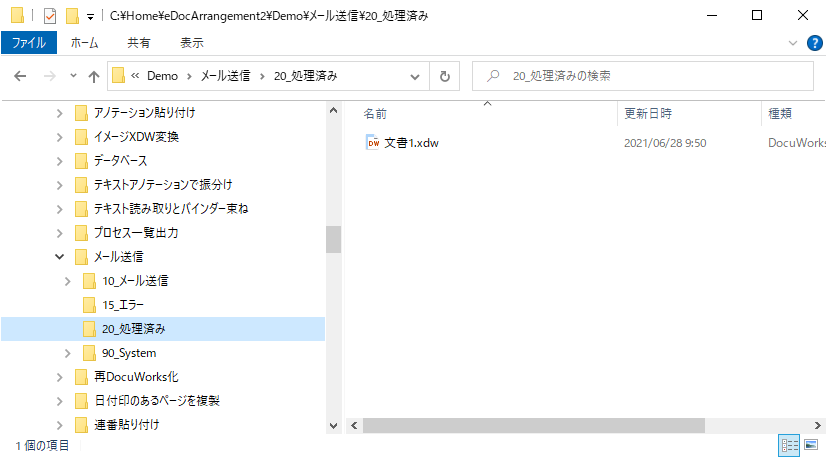Select 連番貼り付け folder in tree
827x458 pixels.
[127, 425]
